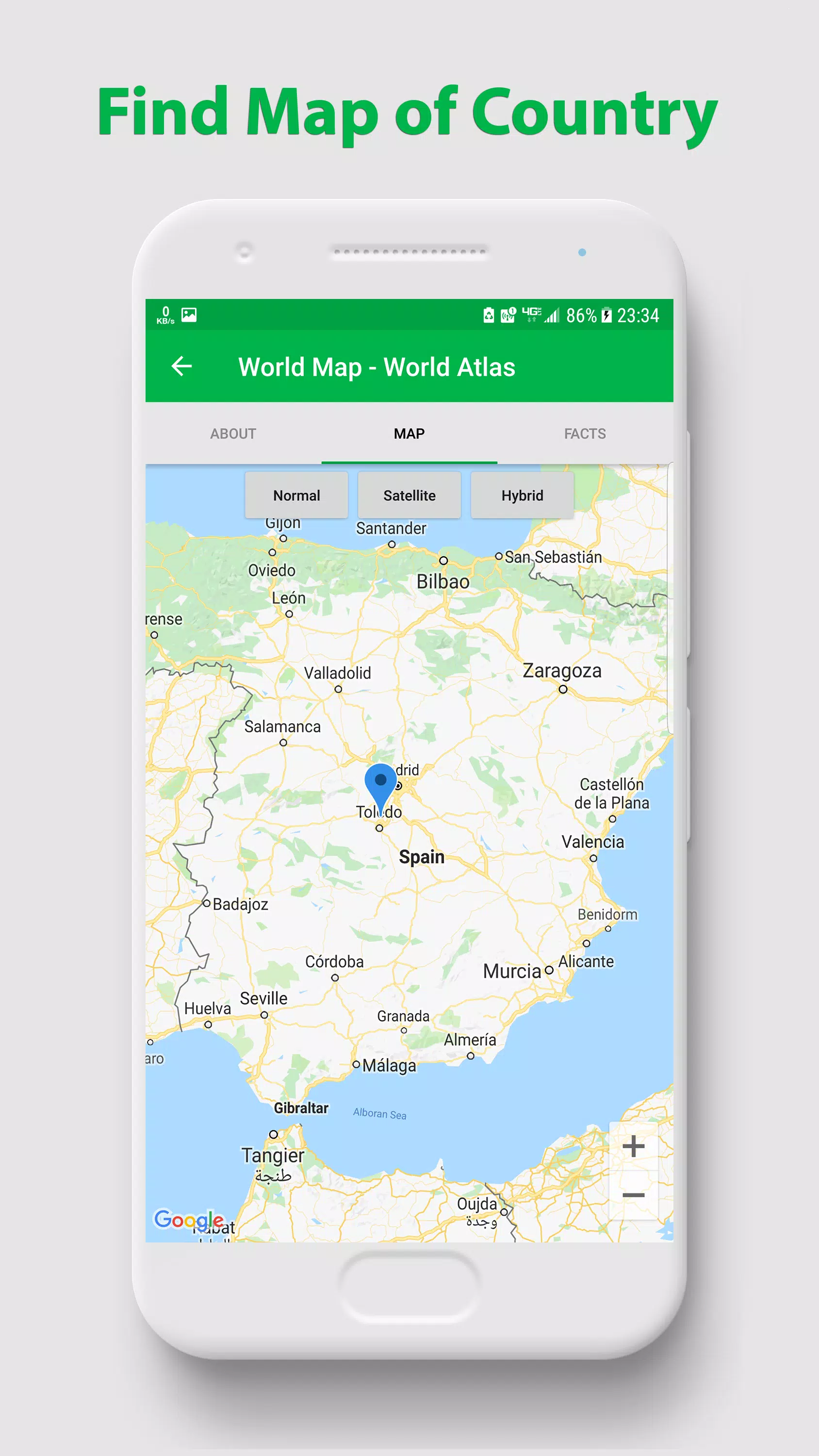Click the Castellón de la Plana label

612,794
